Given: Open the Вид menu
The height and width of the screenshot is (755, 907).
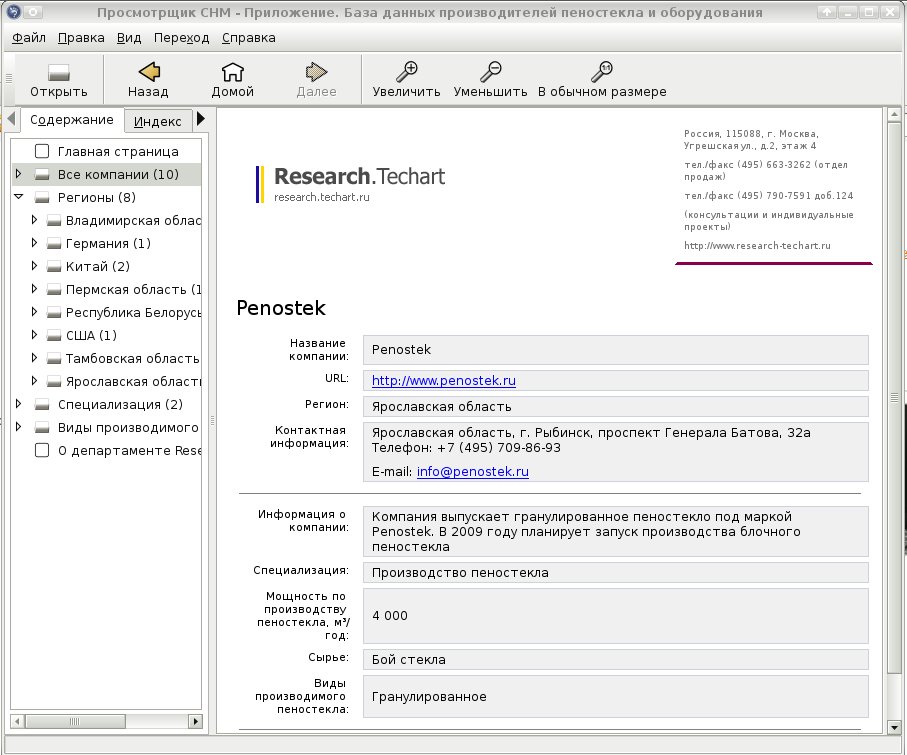Looking at the screenshot, I should click(129, 38).
